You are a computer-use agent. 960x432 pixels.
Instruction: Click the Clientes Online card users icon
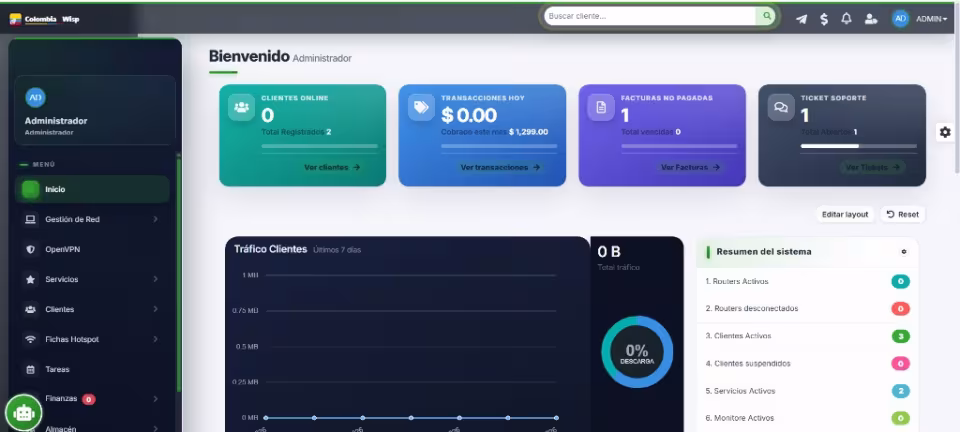coord(241,108)
